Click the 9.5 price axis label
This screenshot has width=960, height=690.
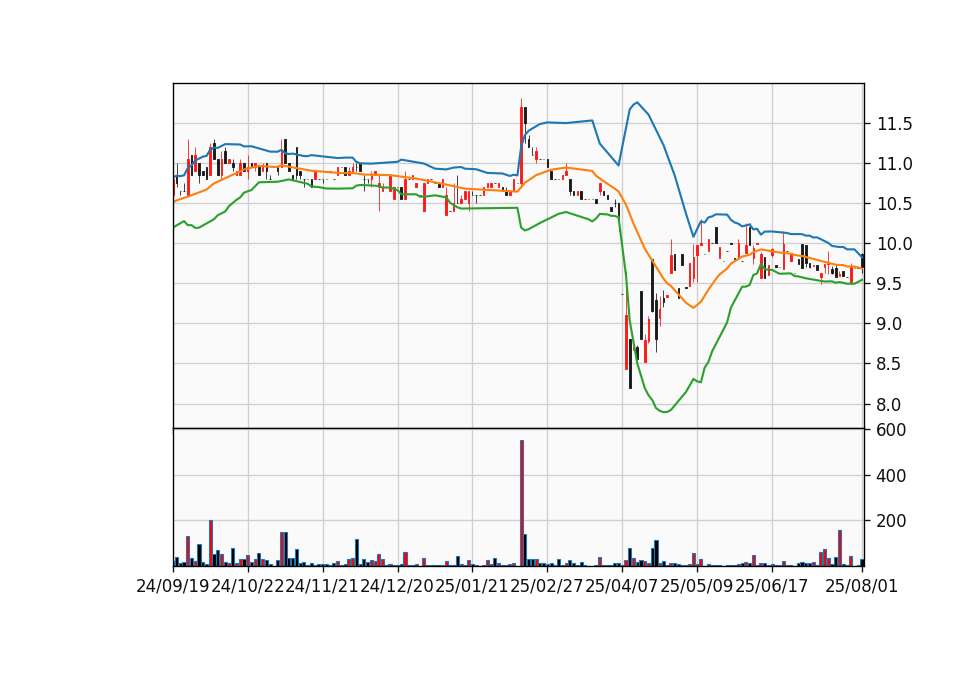[890, 284]
